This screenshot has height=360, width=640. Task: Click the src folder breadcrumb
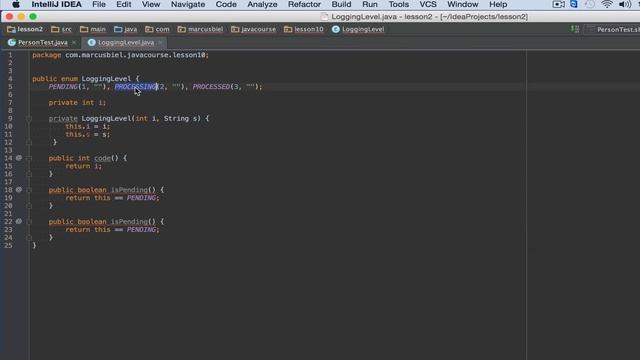[62, 29]
